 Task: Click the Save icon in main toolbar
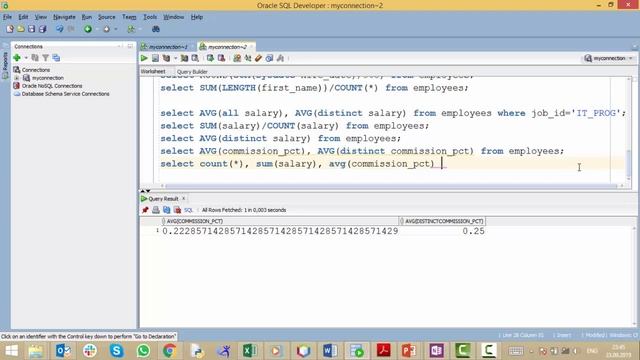tap(31, 29)
